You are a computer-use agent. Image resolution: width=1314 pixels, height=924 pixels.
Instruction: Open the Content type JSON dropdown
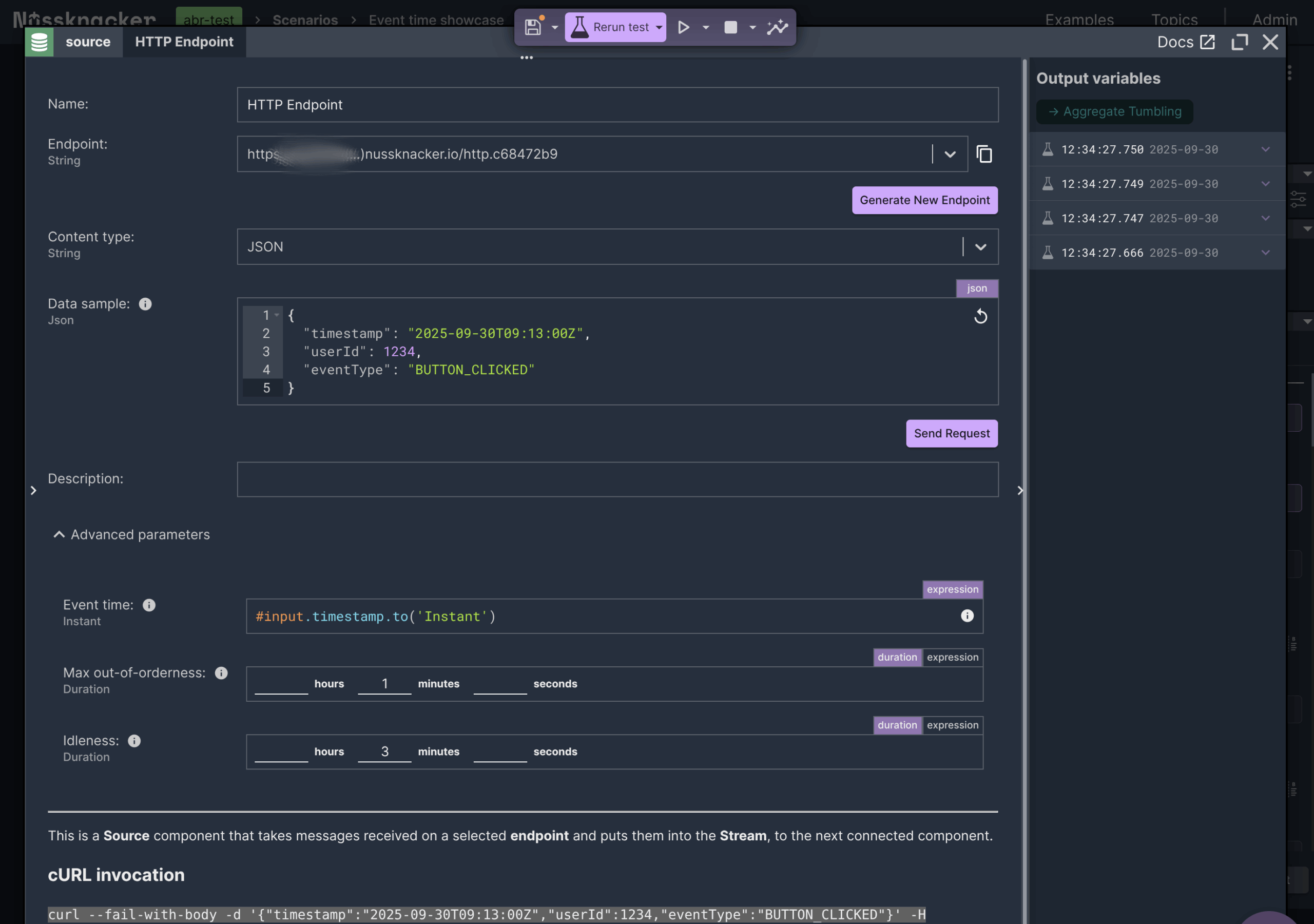click(x=980, y=247)
